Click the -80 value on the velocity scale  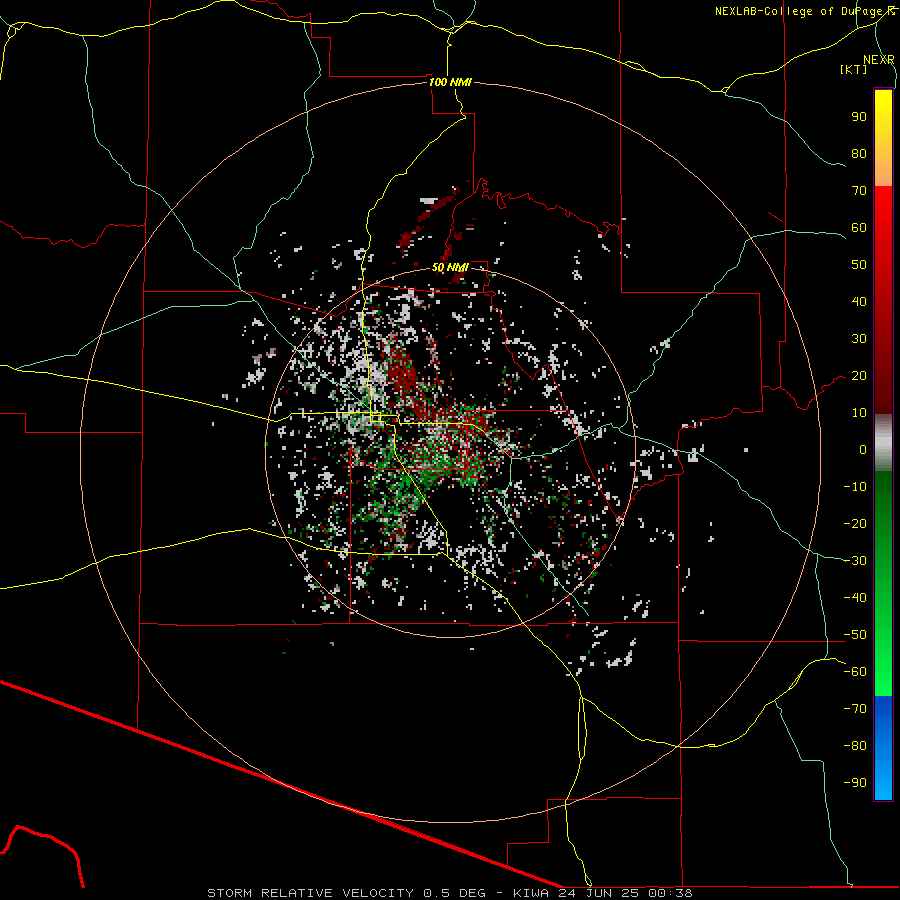[855, 746]
